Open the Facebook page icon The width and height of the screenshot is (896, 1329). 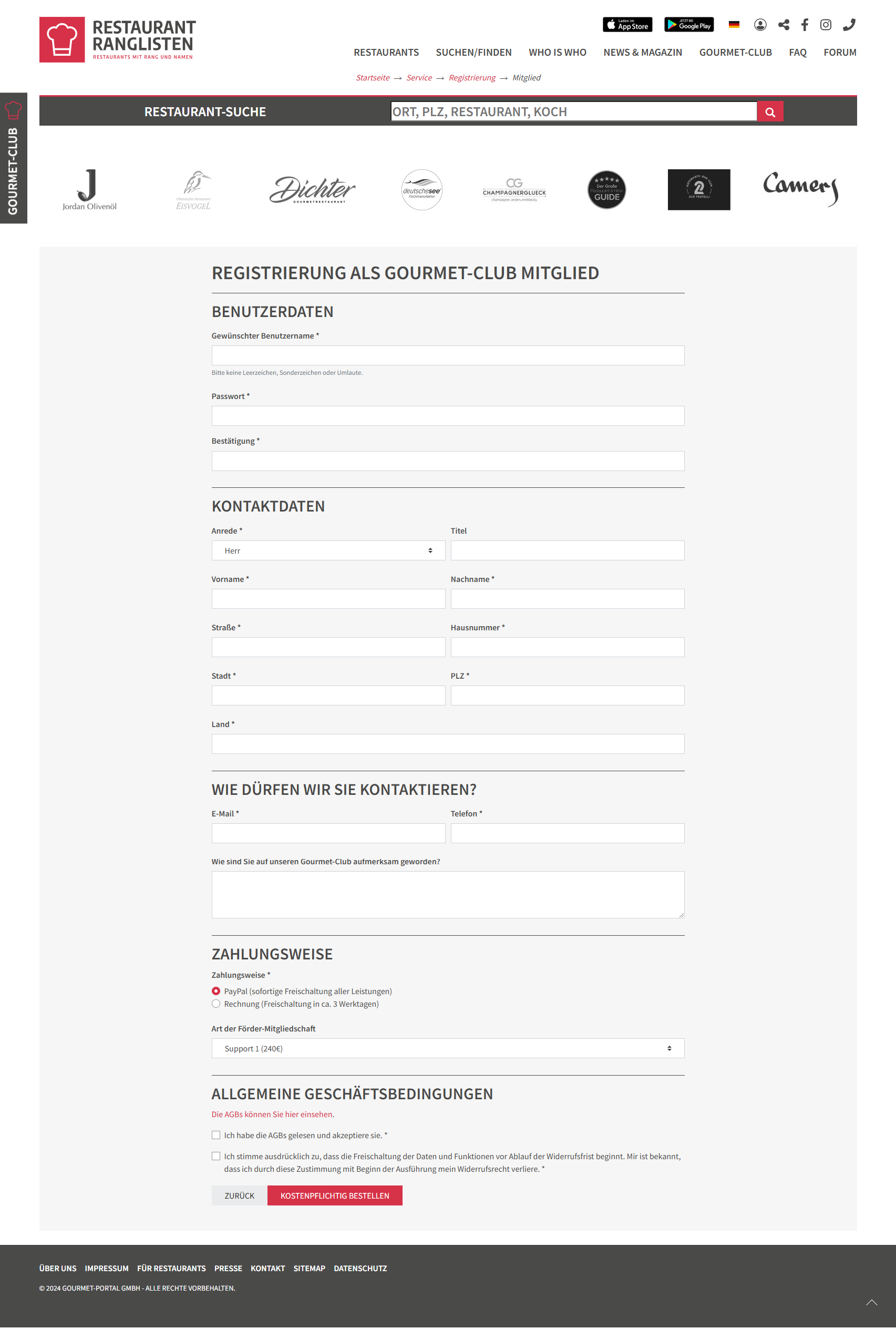[x=805, y=25]
